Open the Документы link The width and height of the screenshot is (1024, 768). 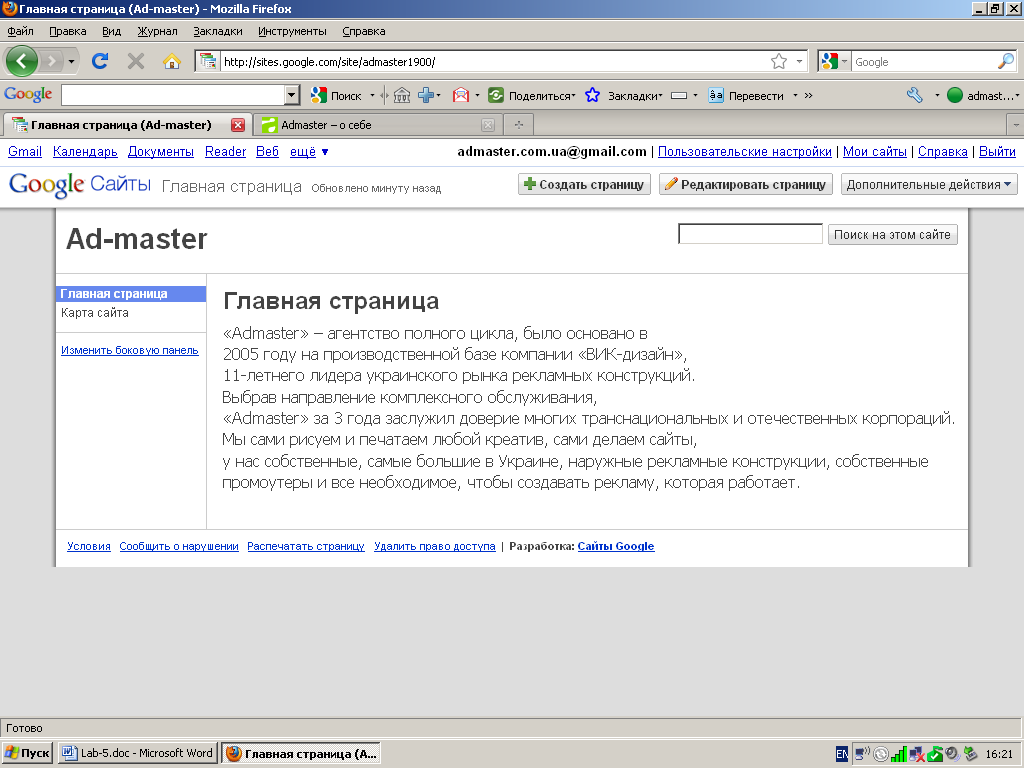click(x=161, y=152)
